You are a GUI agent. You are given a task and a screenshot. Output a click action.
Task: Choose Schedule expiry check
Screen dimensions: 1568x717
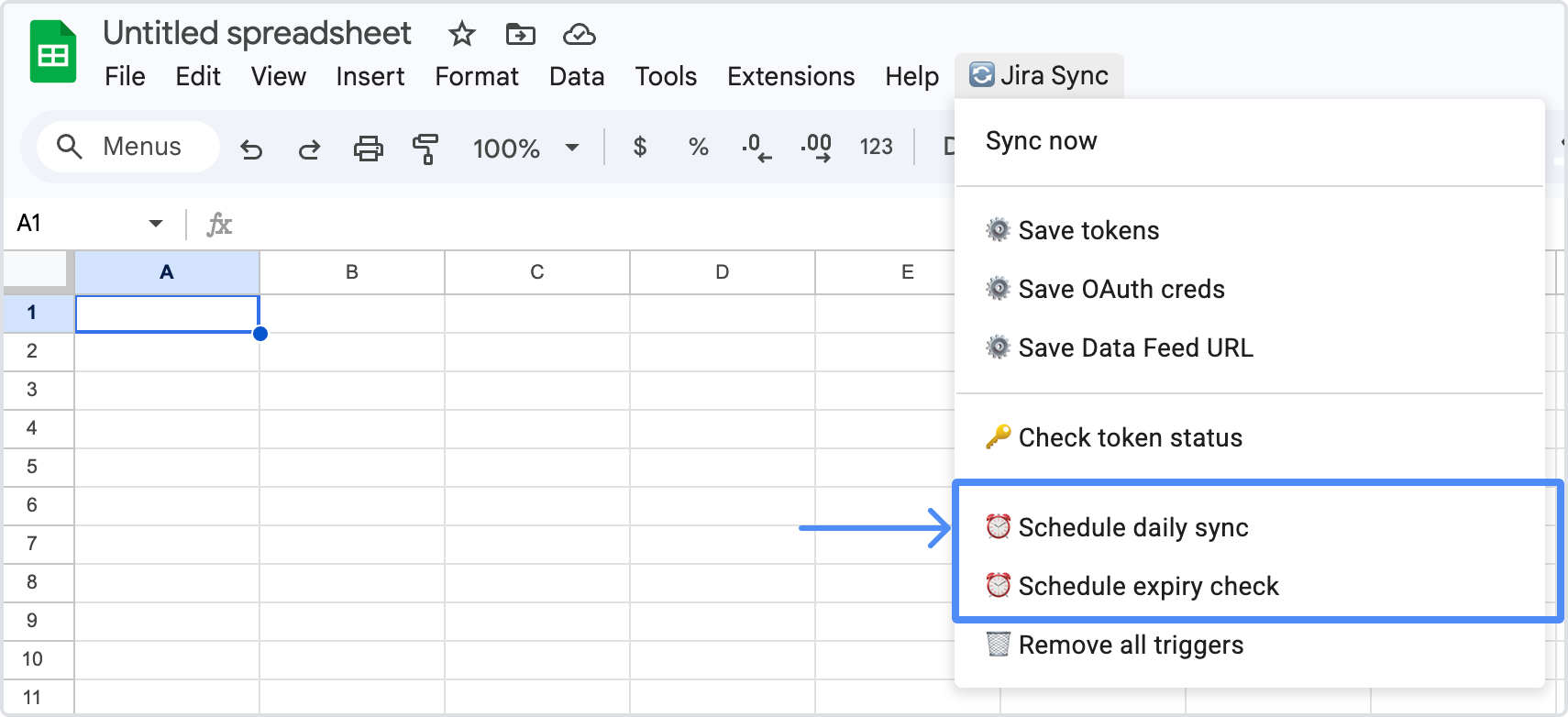pyautogui.click(x=1249, y=586)
